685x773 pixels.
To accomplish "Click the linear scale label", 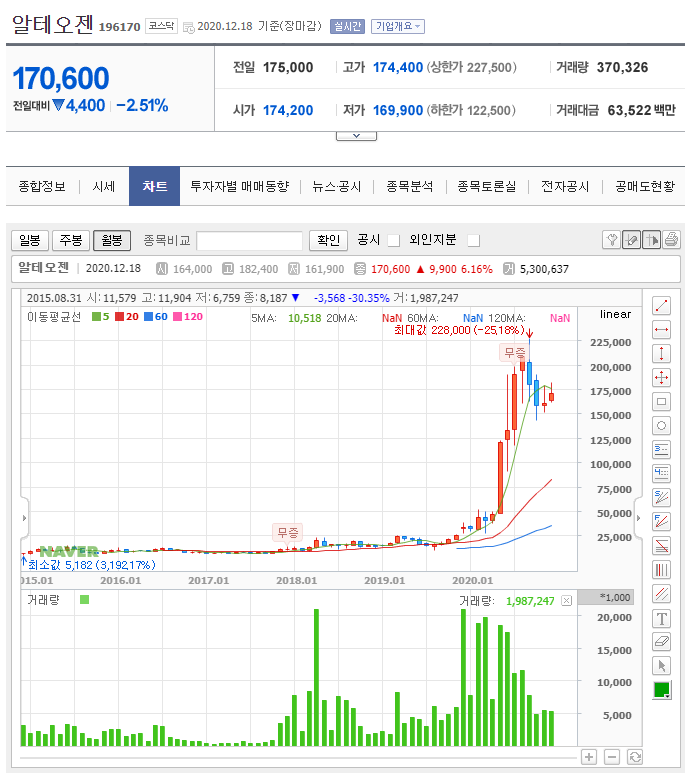I will [615, 315].
